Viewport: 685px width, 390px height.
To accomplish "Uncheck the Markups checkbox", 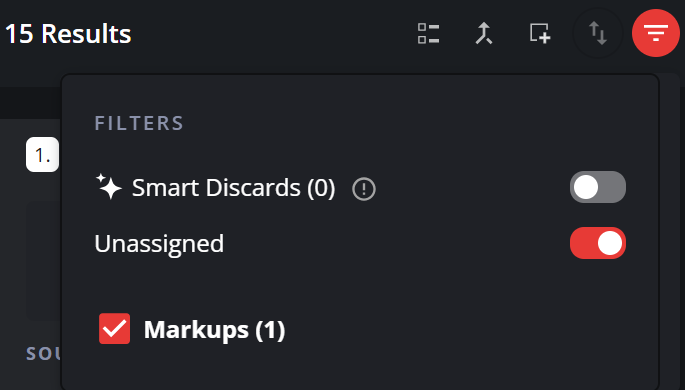I will click(x=114, y=328).
